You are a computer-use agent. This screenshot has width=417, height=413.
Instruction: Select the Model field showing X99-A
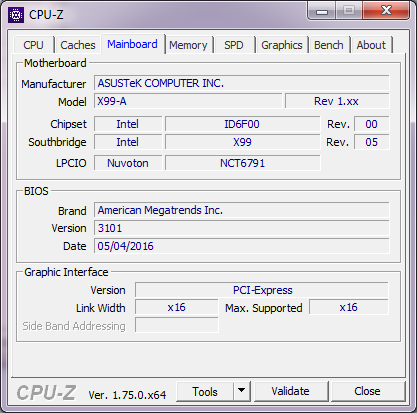pyautogui.click(x=188, y=101)
